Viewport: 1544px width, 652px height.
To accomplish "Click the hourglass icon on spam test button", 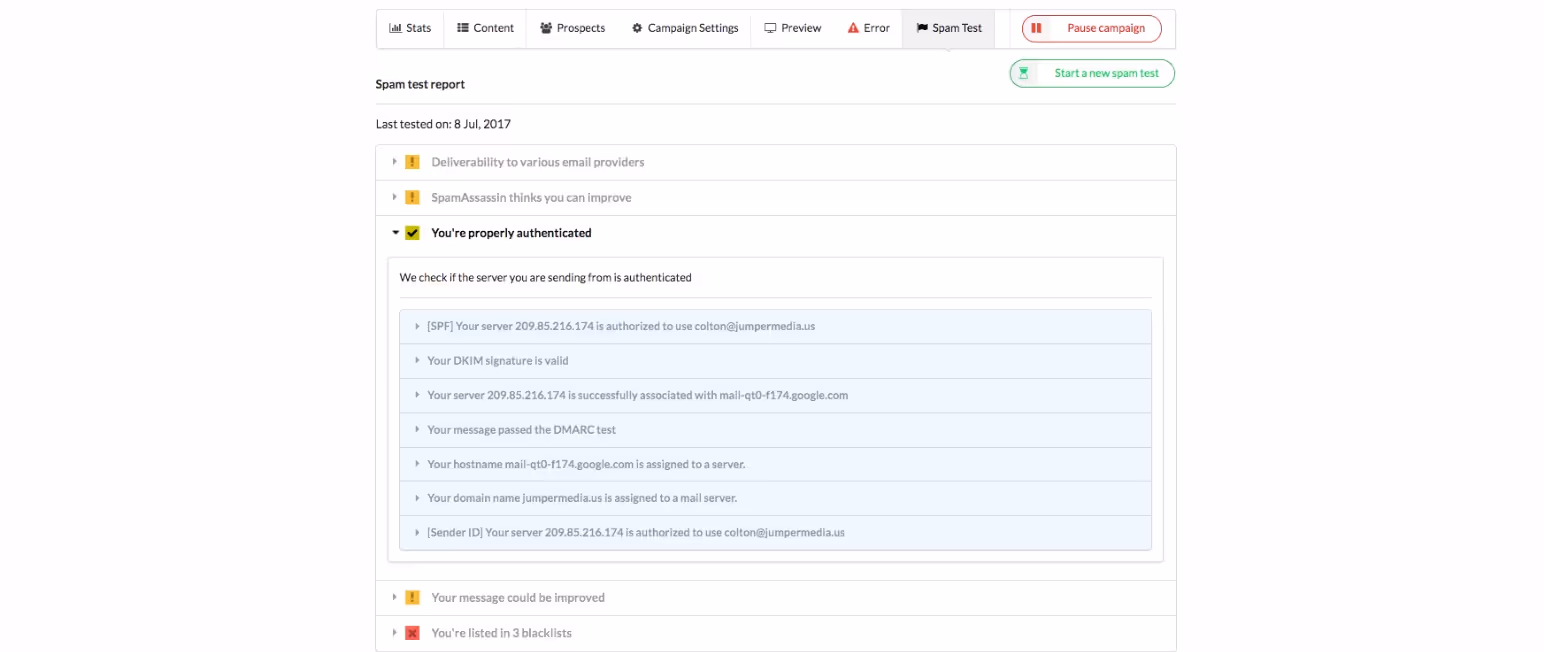I will click(1024, 73).
